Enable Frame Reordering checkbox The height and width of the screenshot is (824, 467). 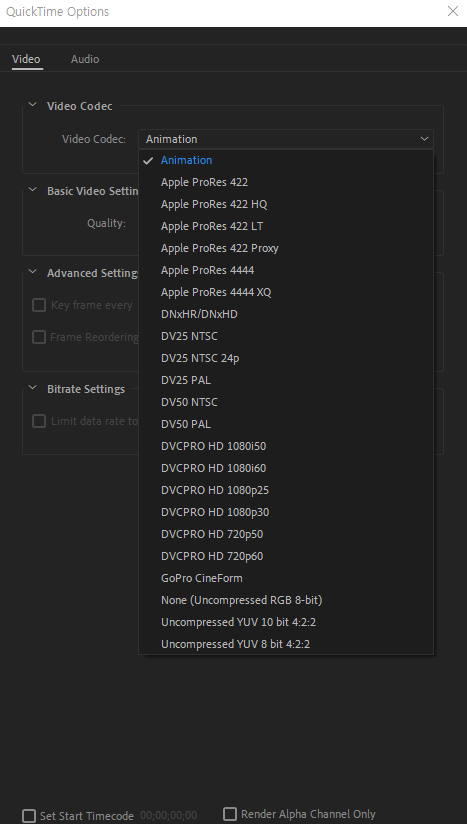point(39,337)
